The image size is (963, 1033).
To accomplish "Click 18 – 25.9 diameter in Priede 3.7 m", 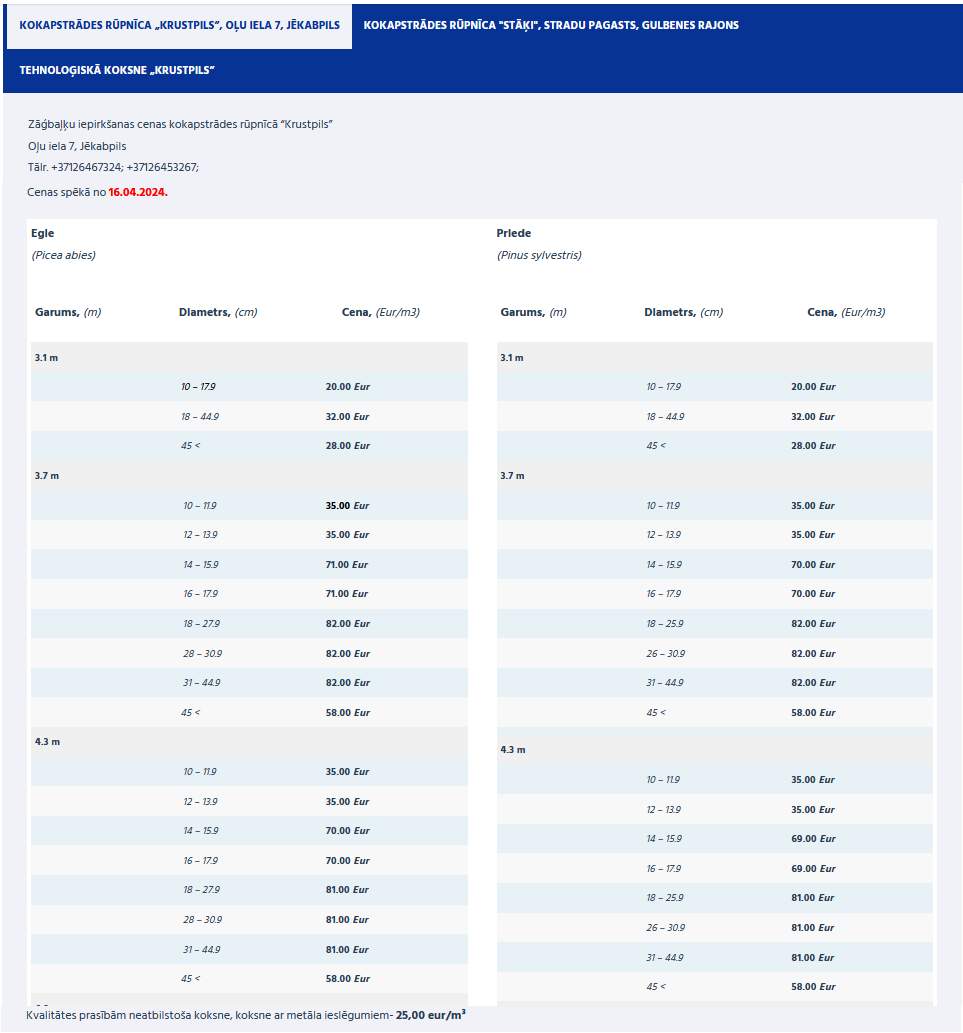I will pos(665,623).
